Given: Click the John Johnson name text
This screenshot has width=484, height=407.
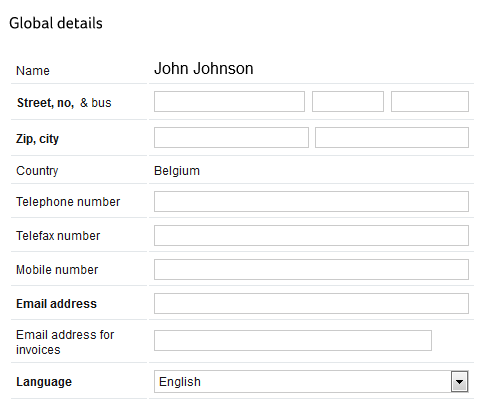Looking at the screenshot, I should point(203,68).
